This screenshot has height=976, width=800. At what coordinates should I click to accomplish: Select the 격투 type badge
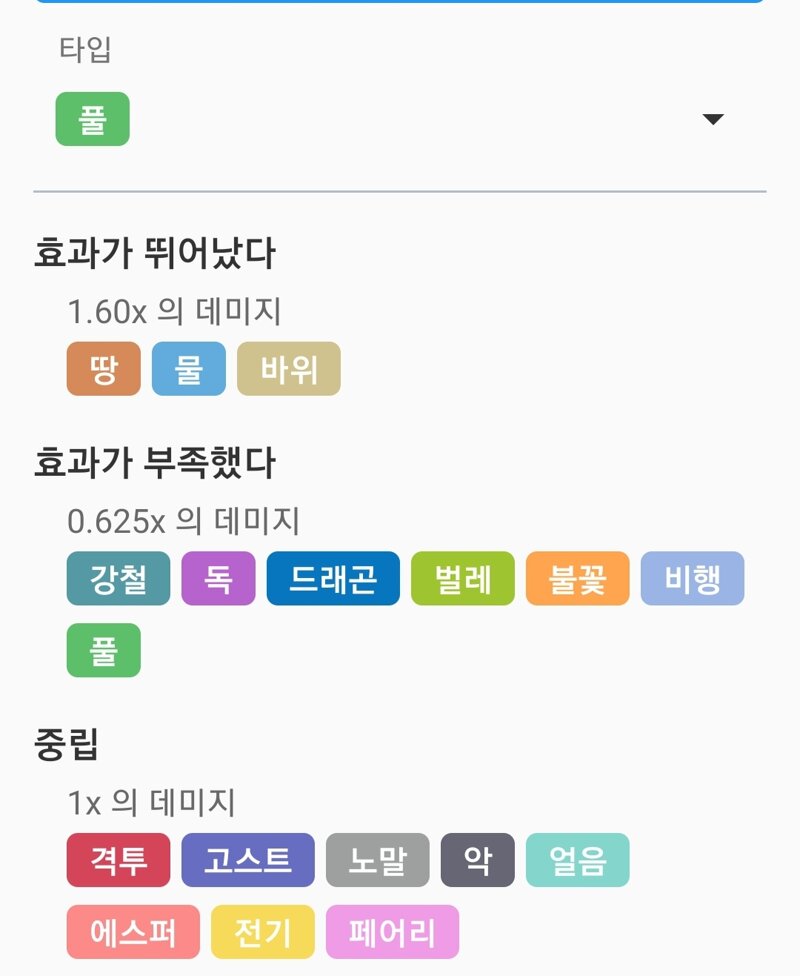click(x=118, y=860)
